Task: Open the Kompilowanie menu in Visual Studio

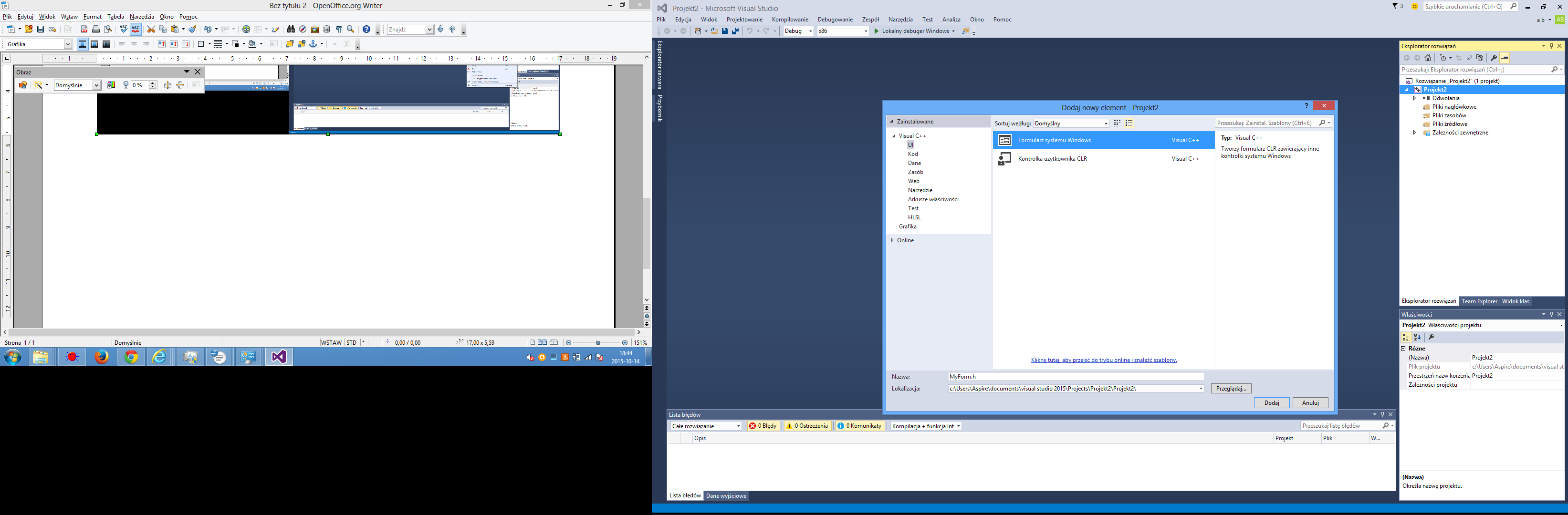Action: point(790,20)
